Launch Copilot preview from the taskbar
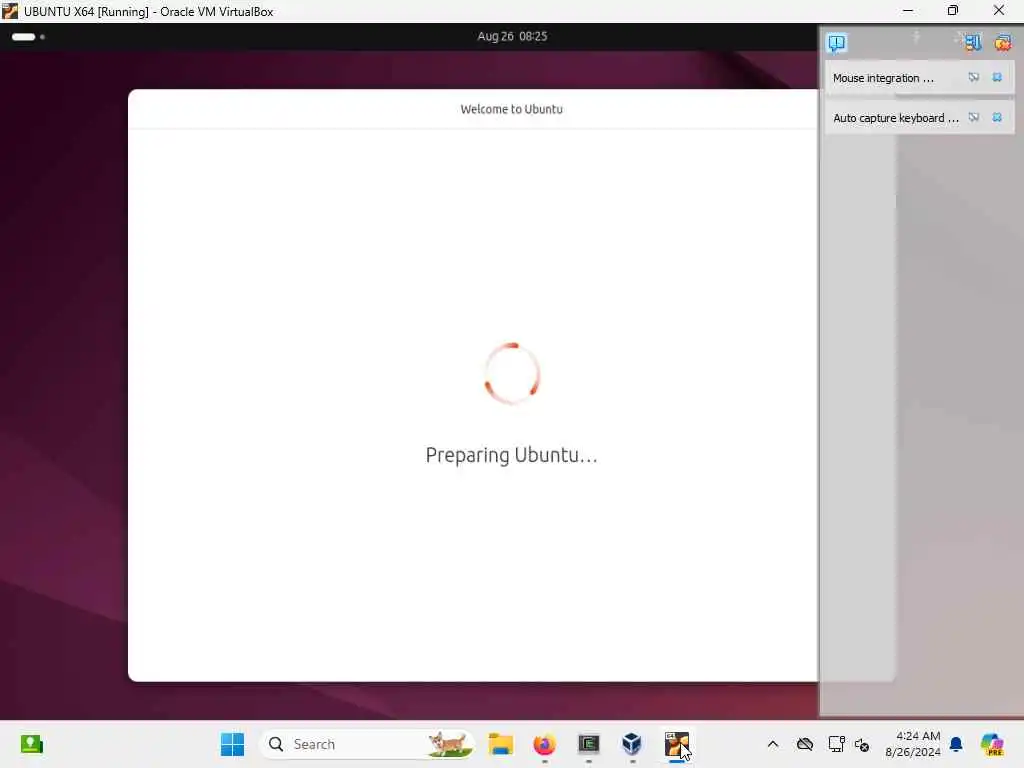1024x768 pixels. 992,744
